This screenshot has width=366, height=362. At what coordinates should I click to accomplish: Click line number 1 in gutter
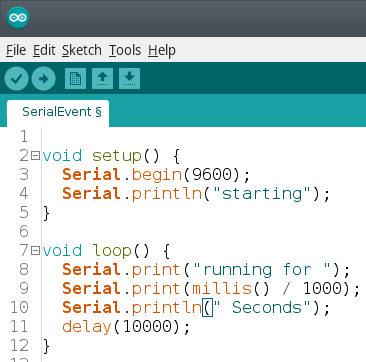[24, 137]
